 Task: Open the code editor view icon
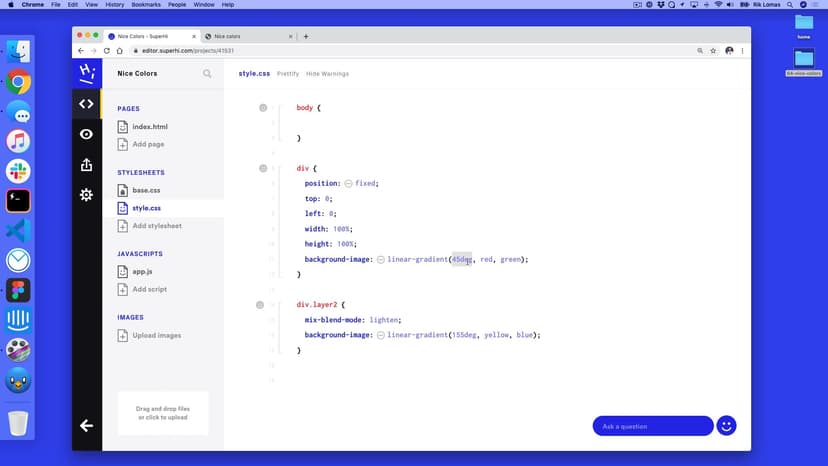[87, 104]
